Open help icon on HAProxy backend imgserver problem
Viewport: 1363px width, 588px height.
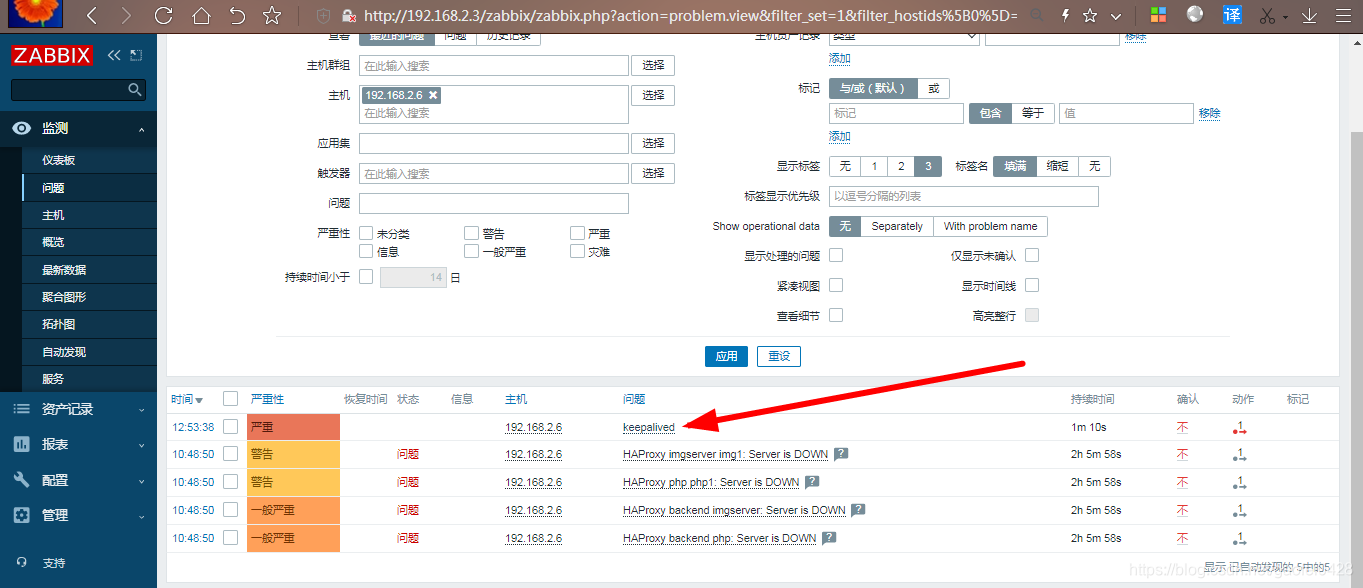point(858,510)
